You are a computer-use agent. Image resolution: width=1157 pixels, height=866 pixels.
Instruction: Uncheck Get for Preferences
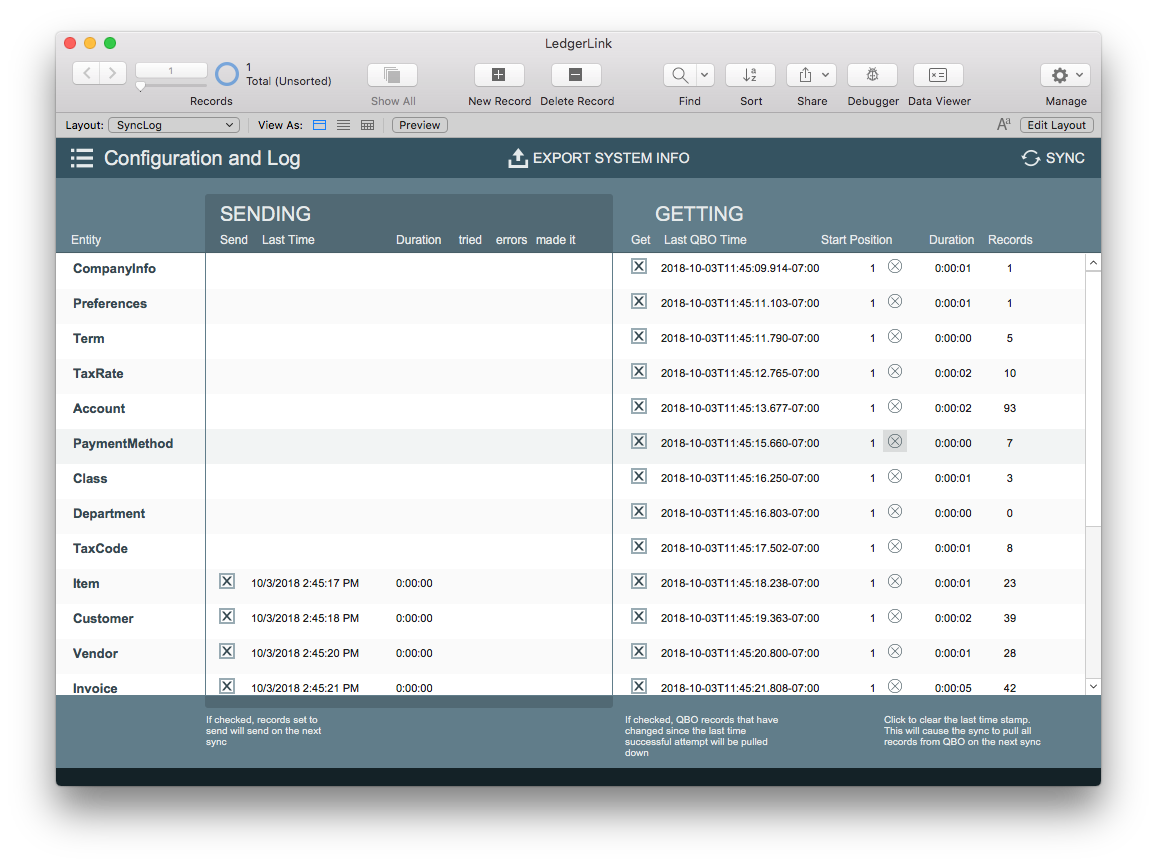click(x=639, y=301)
